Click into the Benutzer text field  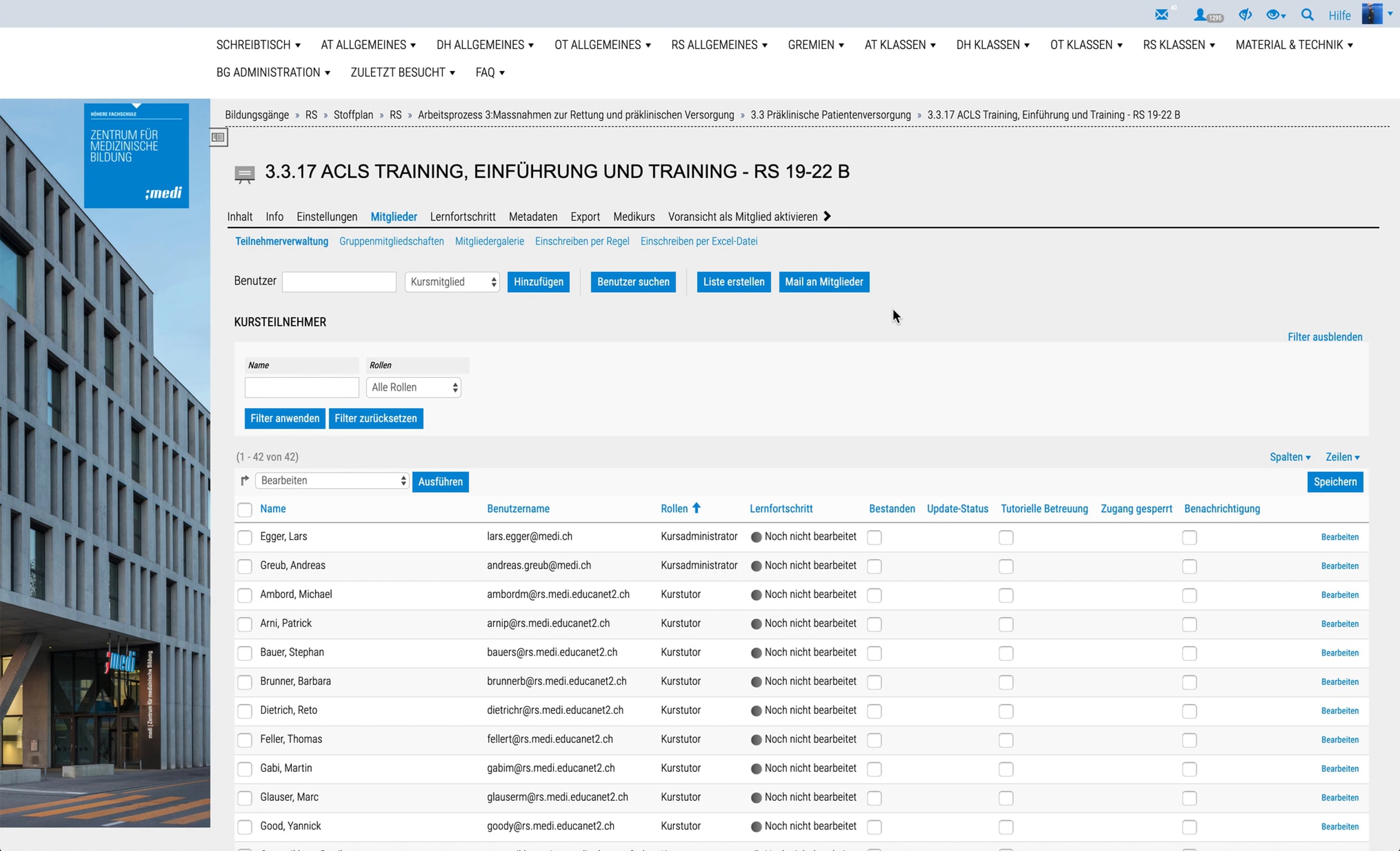tap(339, 282)
